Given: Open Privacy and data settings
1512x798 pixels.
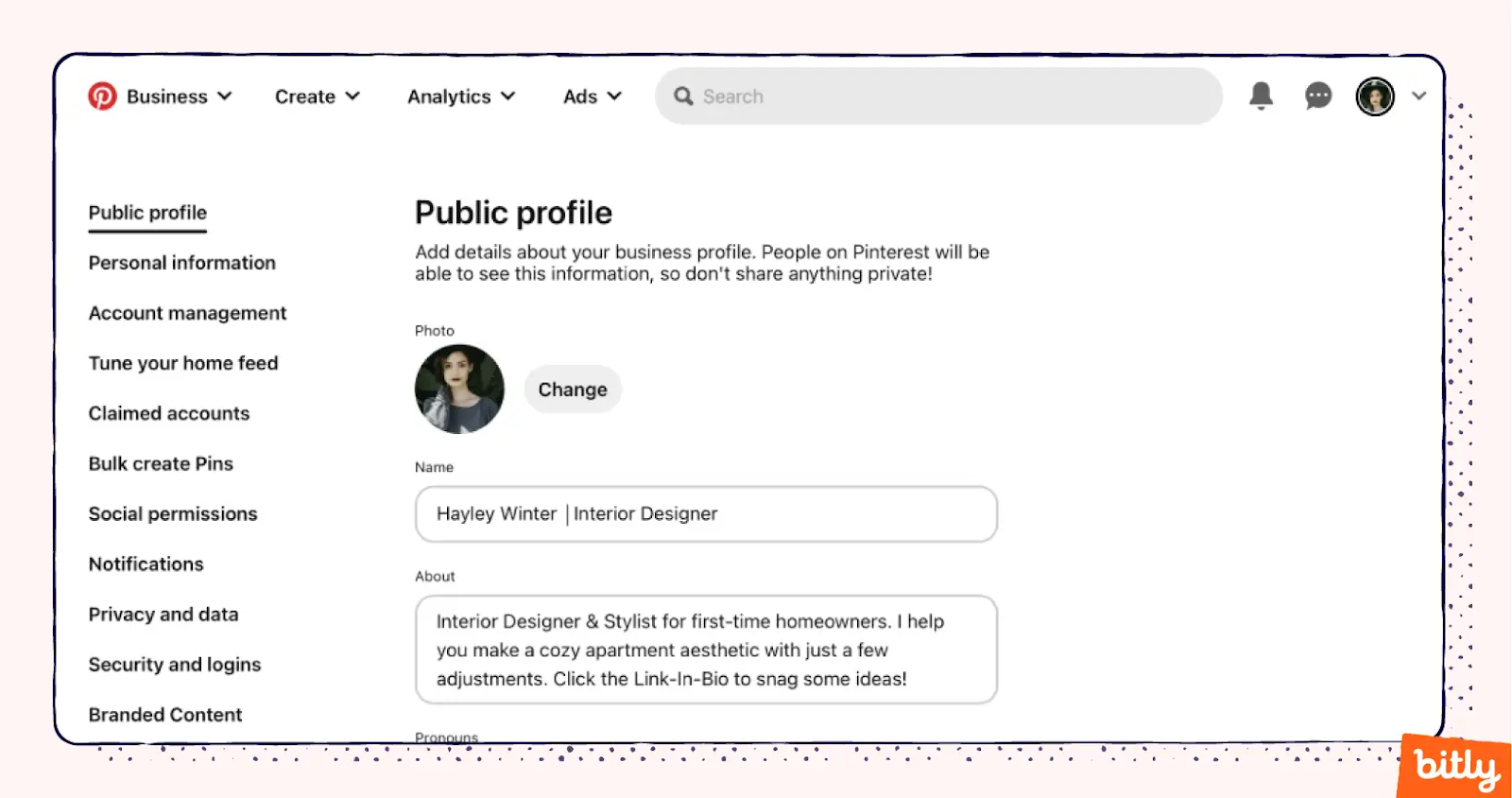Looking at the screenshot, I should 163,615.
